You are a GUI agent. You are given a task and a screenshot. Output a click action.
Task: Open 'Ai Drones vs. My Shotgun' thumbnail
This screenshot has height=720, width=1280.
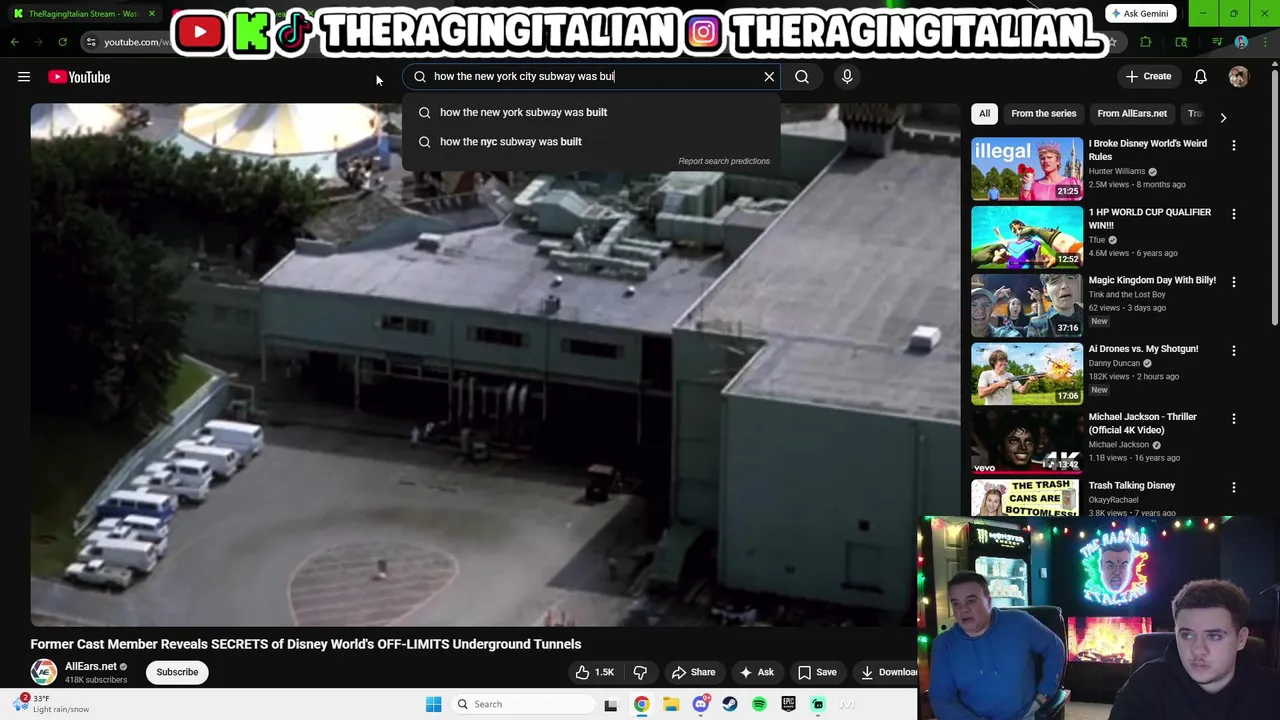coord(1027,374)
